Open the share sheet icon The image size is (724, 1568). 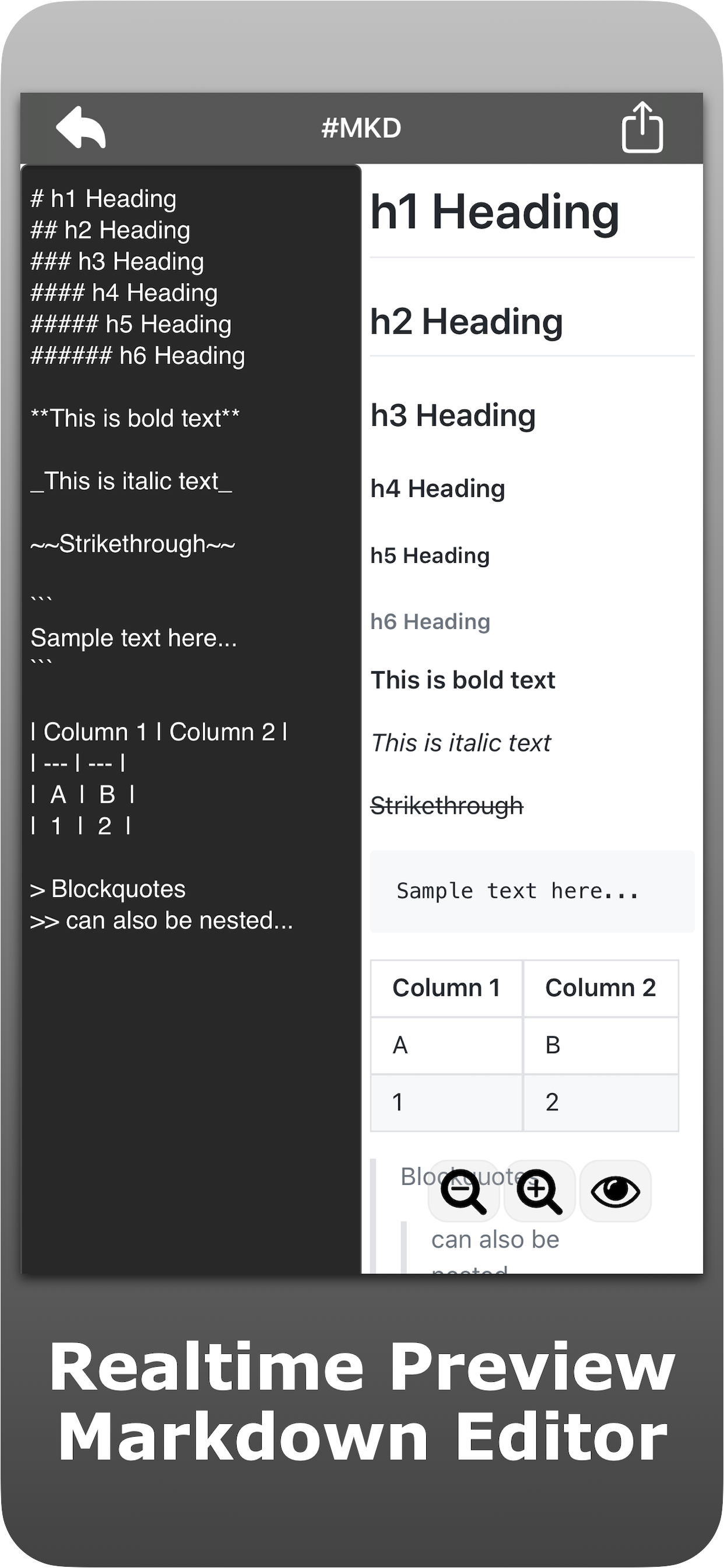[x=642, y=127]
